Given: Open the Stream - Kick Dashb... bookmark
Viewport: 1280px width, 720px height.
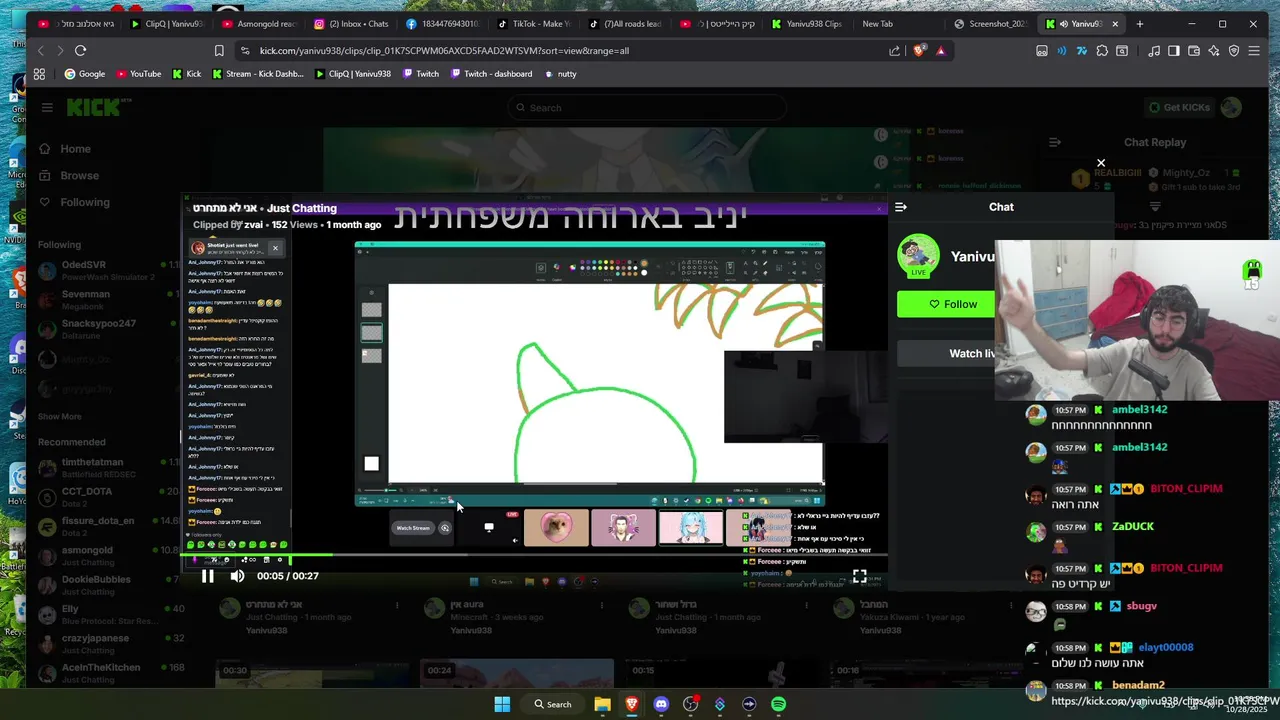Looking at the screenshot, I should [257, 74].
